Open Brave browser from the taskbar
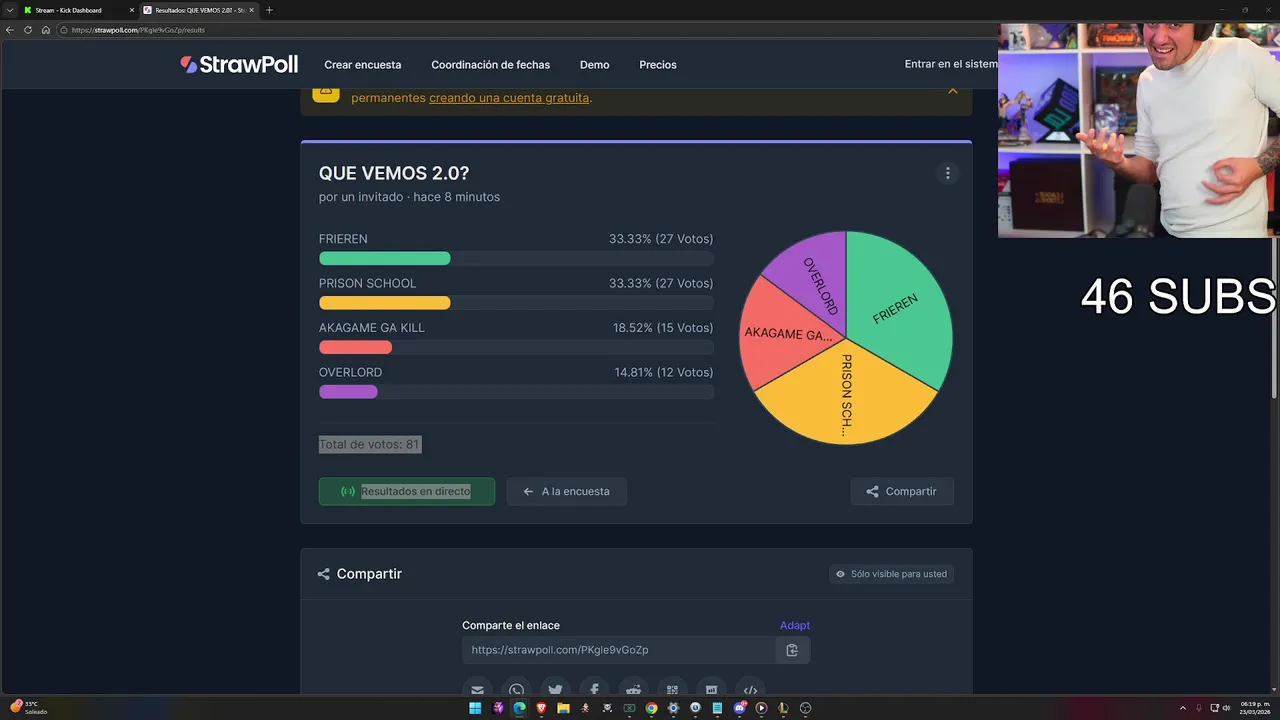Image resolution: width=1280 pixels, height=720 pixels. click(541, 708)
